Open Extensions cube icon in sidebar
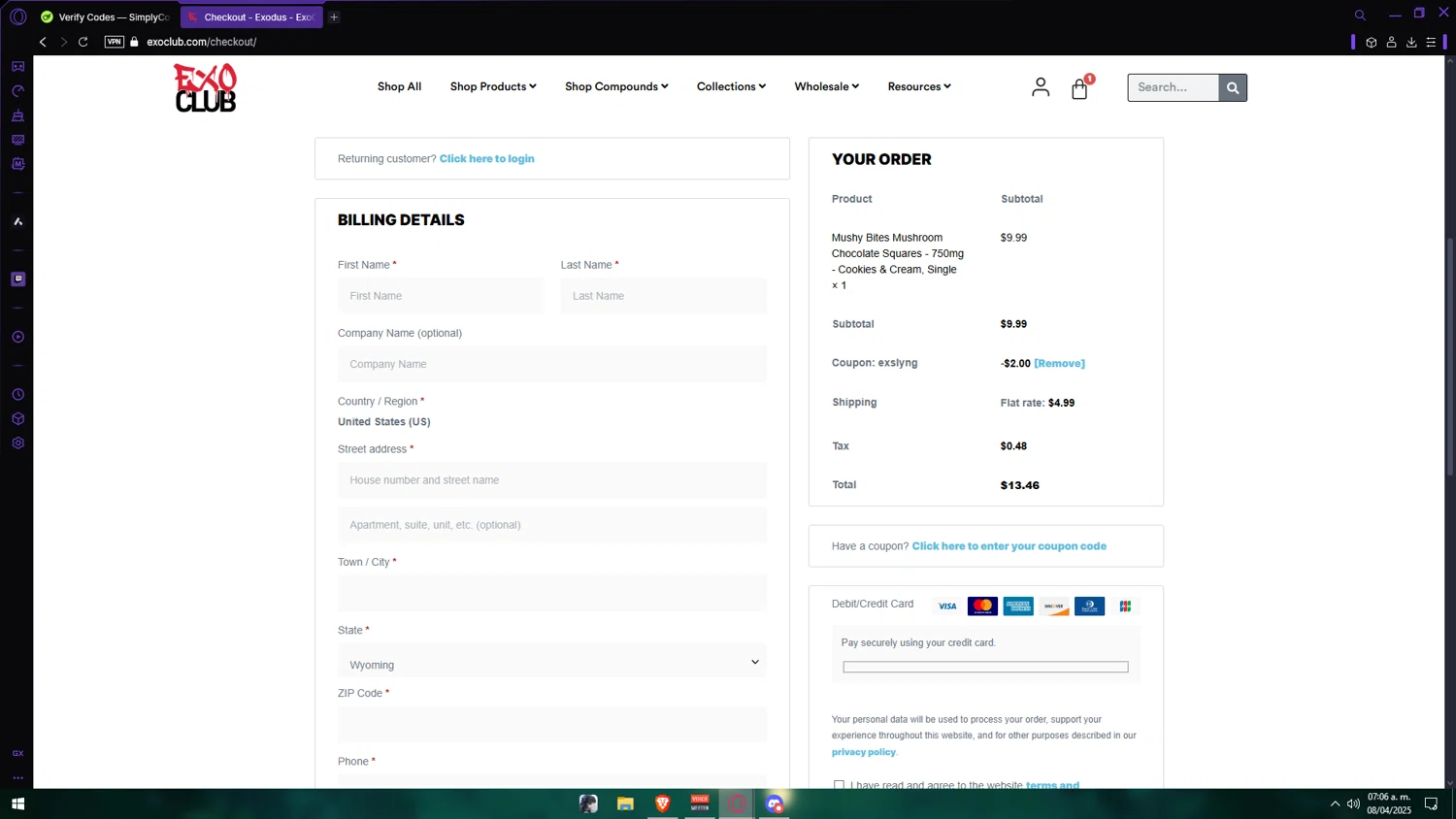This screenshot has width=1456, height=819. [x=17, y=419]
